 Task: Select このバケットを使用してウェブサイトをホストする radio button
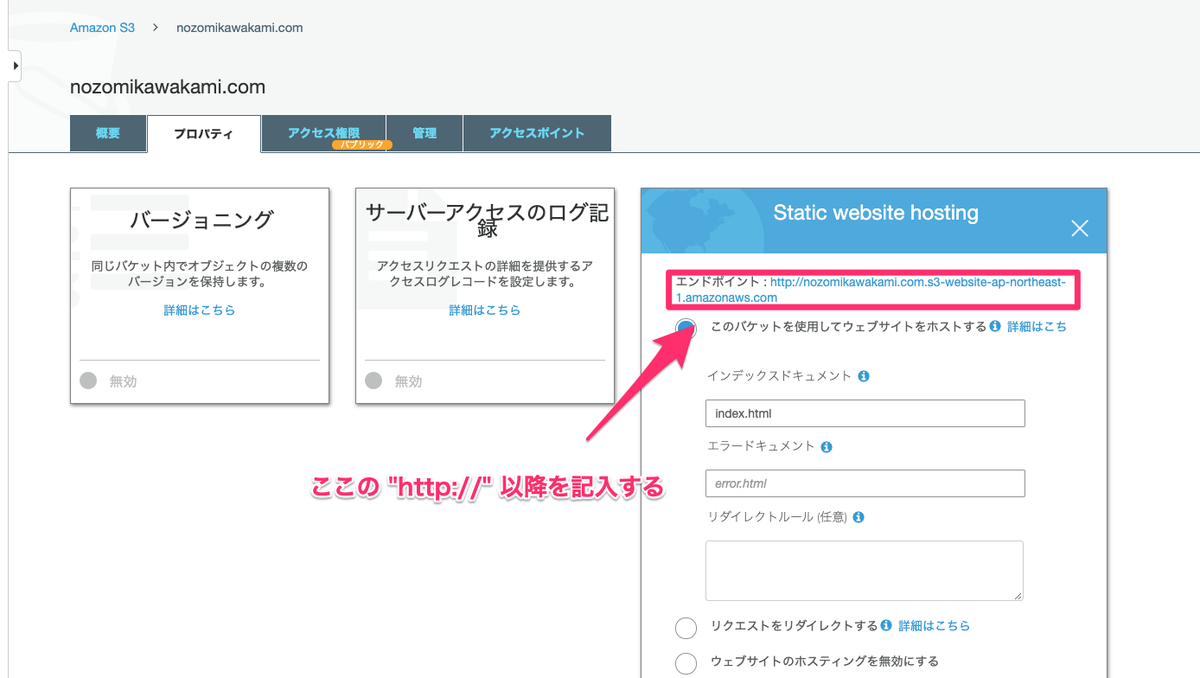(686, 328)
